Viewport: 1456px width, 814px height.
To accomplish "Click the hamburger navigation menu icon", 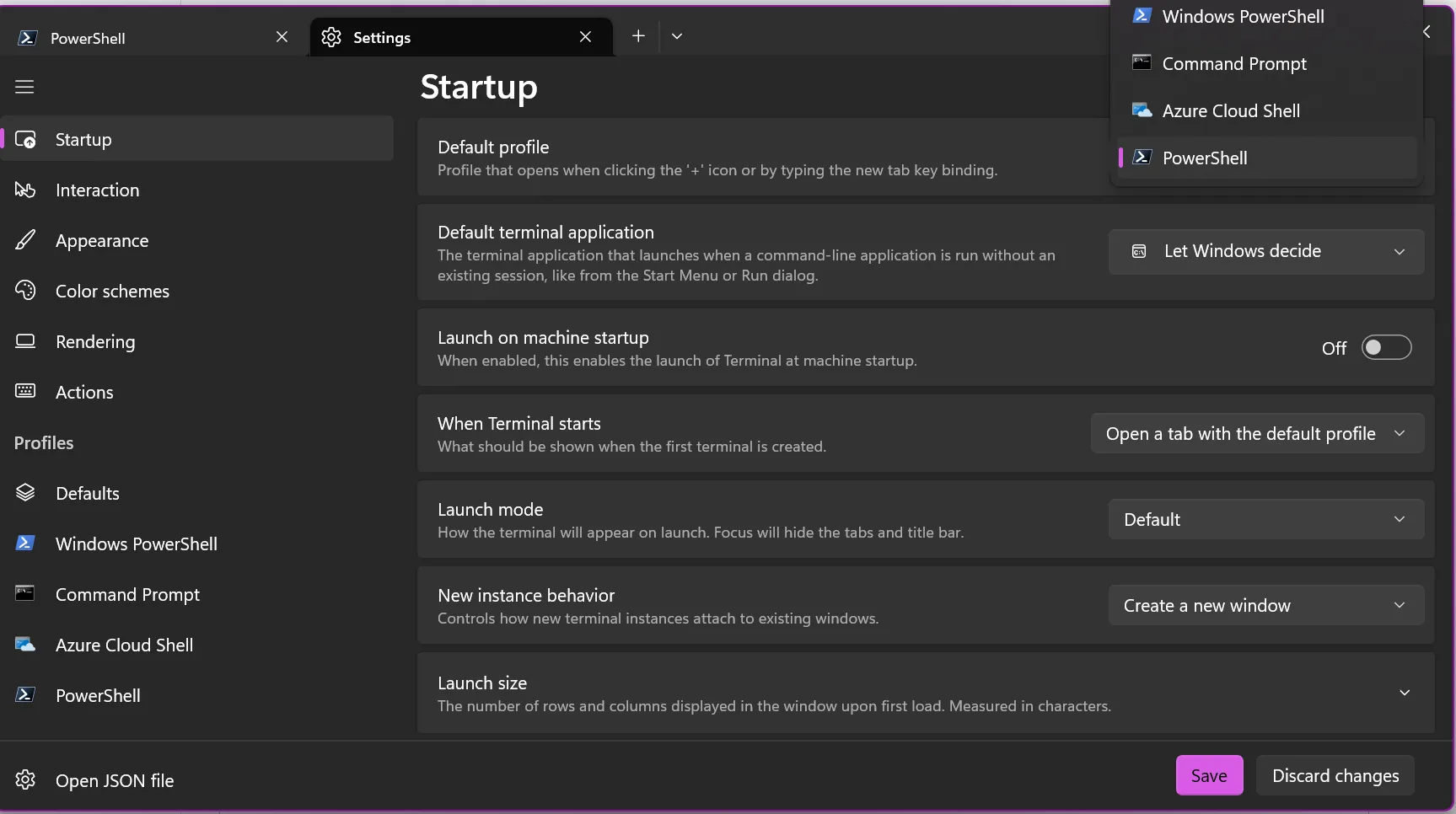I will pyautogui.click(x=24, y=87).
